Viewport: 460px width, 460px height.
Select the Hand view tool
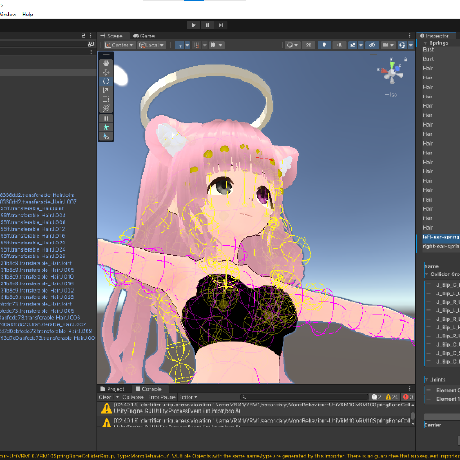106,63
